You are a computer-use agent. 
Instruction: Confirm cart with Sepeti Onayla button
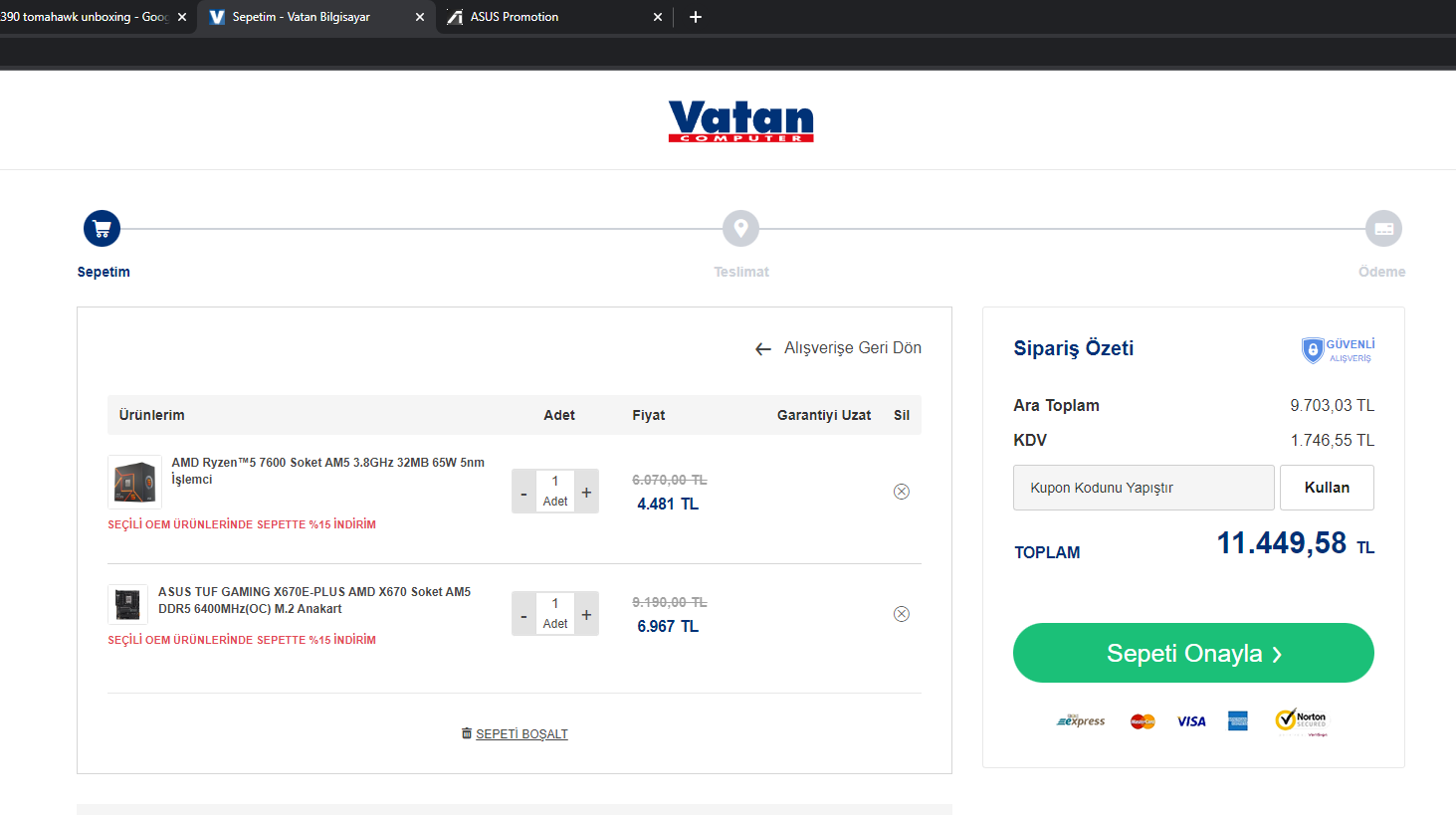tap(1193, 653)
